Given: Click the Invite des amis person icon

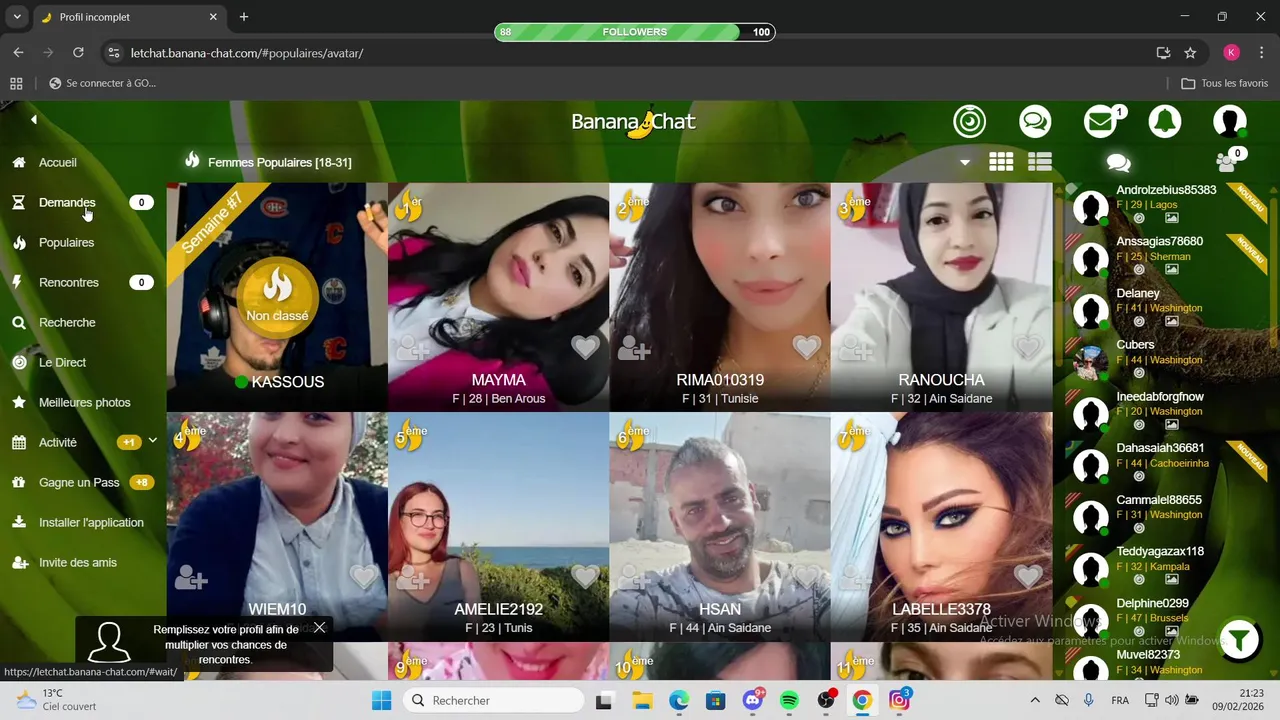Looking at the screenshot, I should [19, 562].
